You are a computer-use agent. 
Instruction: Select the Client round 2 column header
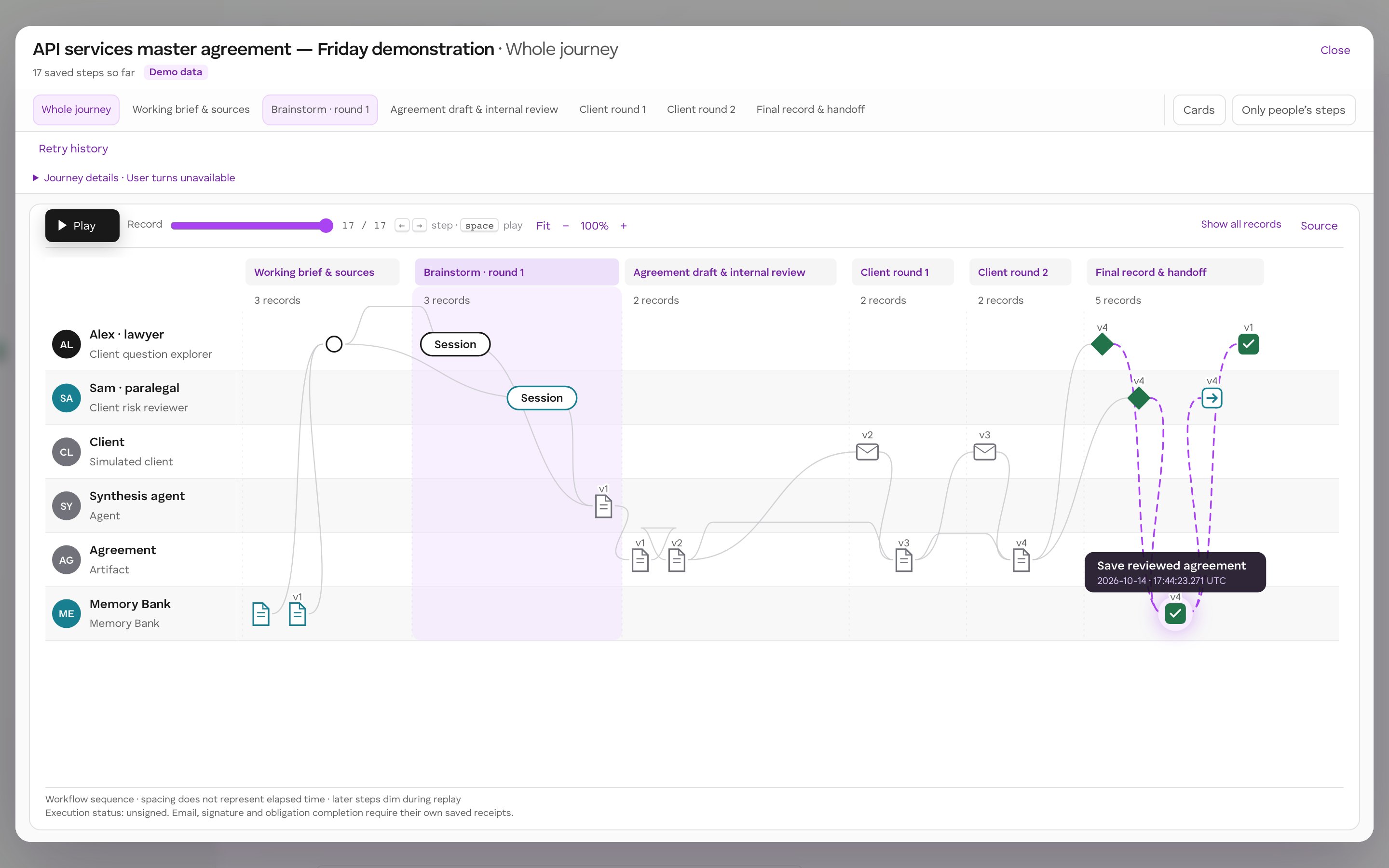point(1020,272)
